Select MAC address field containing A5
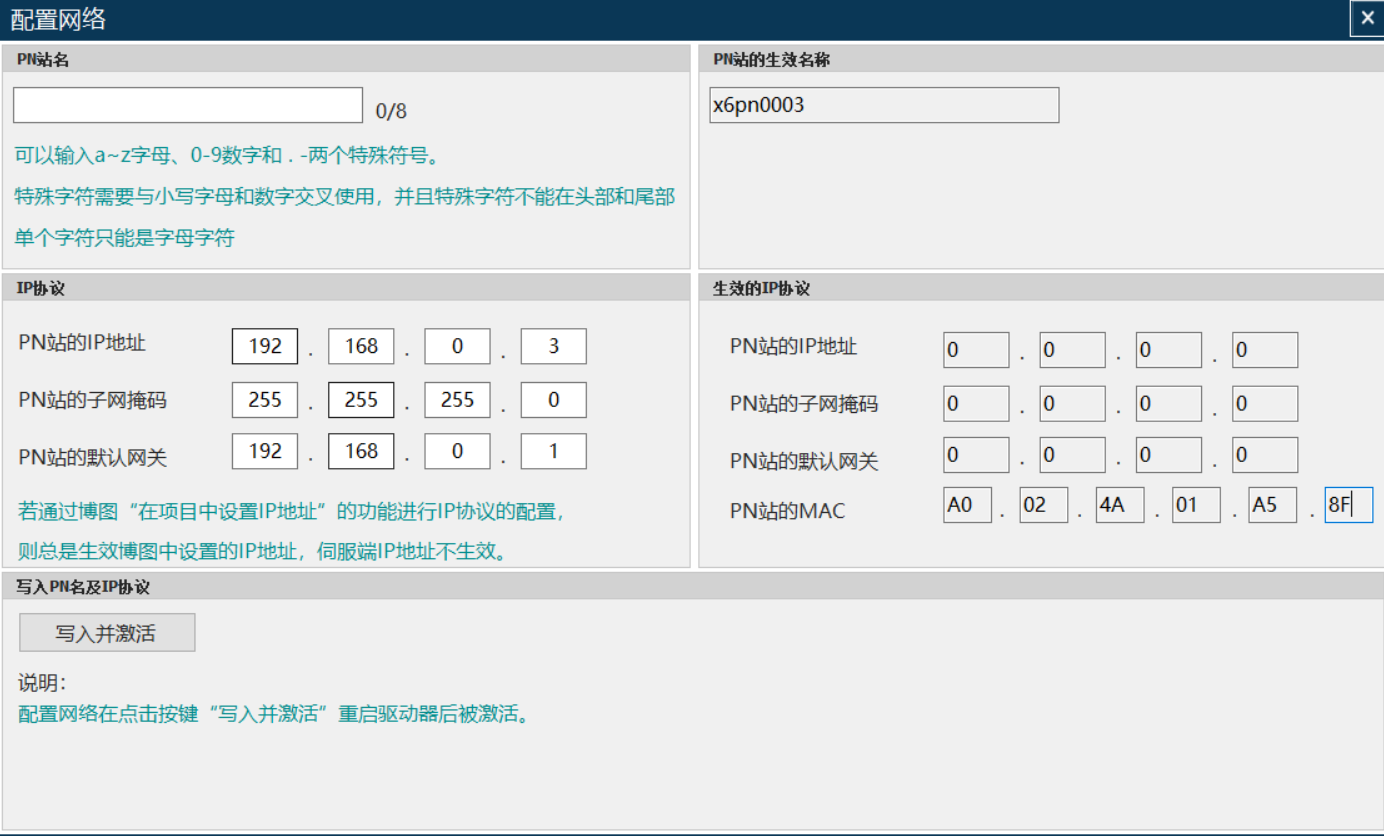The width and height of the screenshot is (1384, 836). tap(1272, 505)
